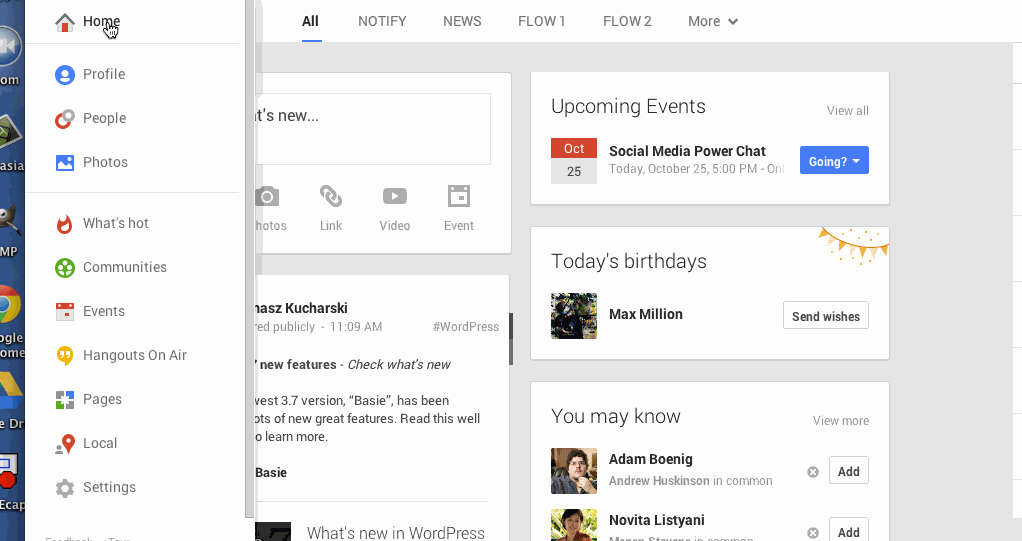The image size is (1022, 541).
Task: Open Novita Listyani's name link
Action: 656,520
